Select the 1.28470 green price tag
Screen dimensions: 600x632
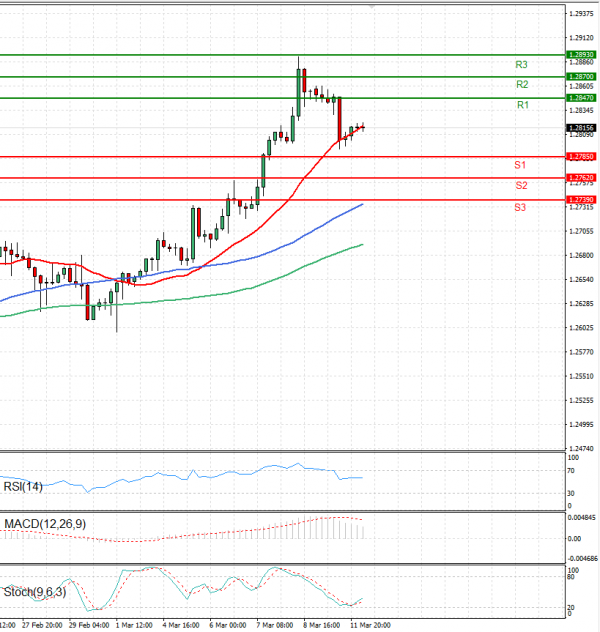point(581,98)
